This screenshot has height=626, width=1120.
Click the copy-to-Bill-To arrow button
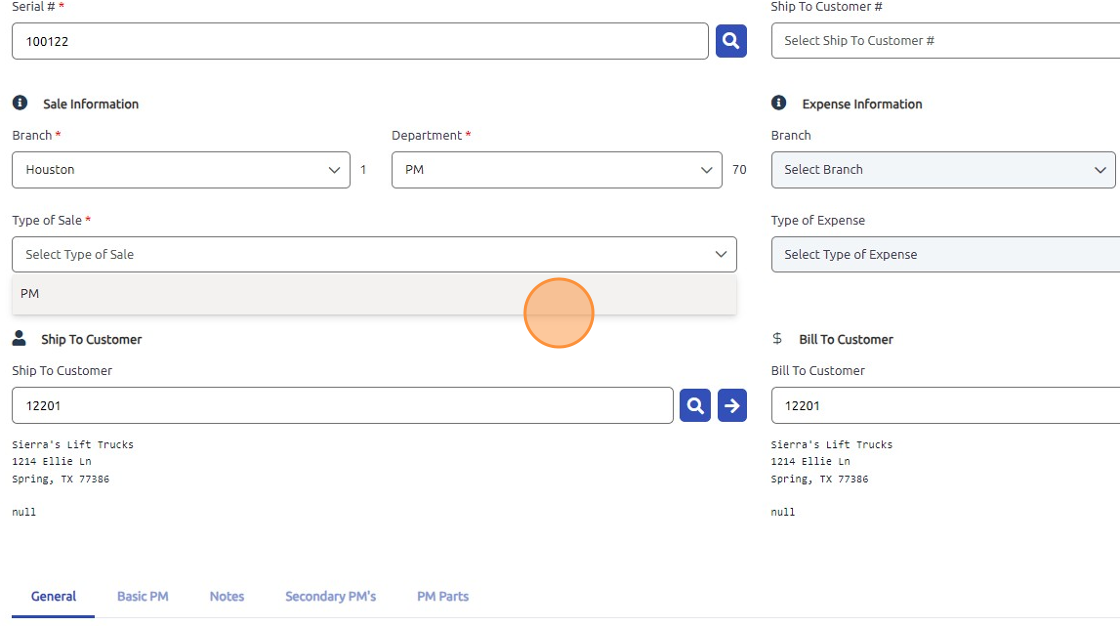click(x=732, y=405)
